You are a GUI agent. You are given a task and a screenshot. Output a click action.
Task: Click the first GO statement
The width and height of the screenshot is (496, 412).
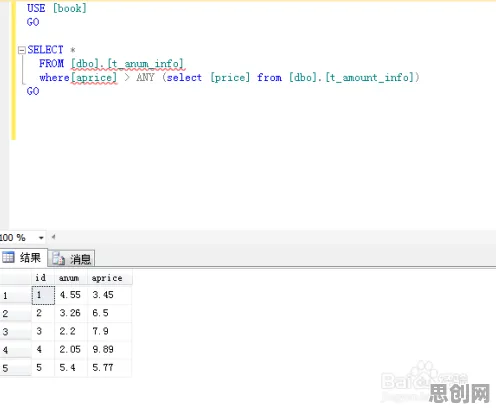pyautogui.click(x=33, y=22)
